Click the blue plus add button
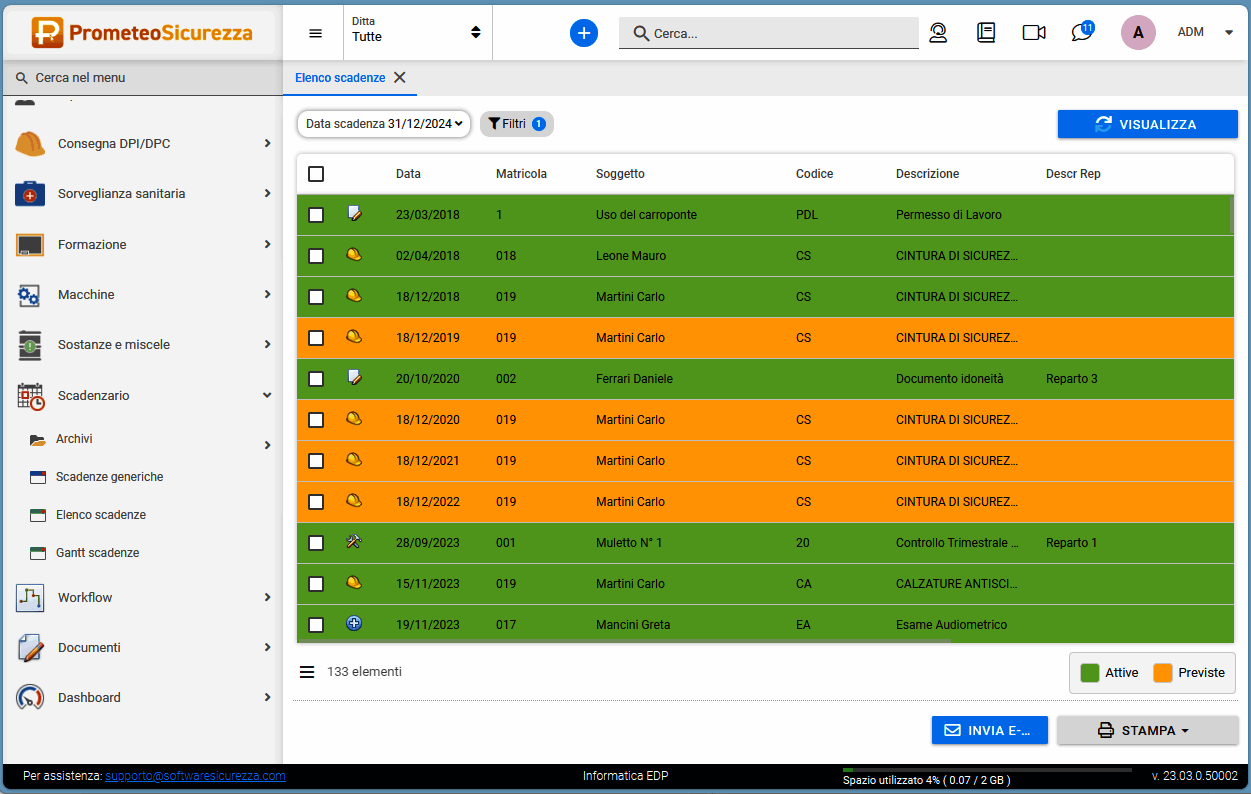Viewport: 1251px width, 794px height. (x=584, y=33)
